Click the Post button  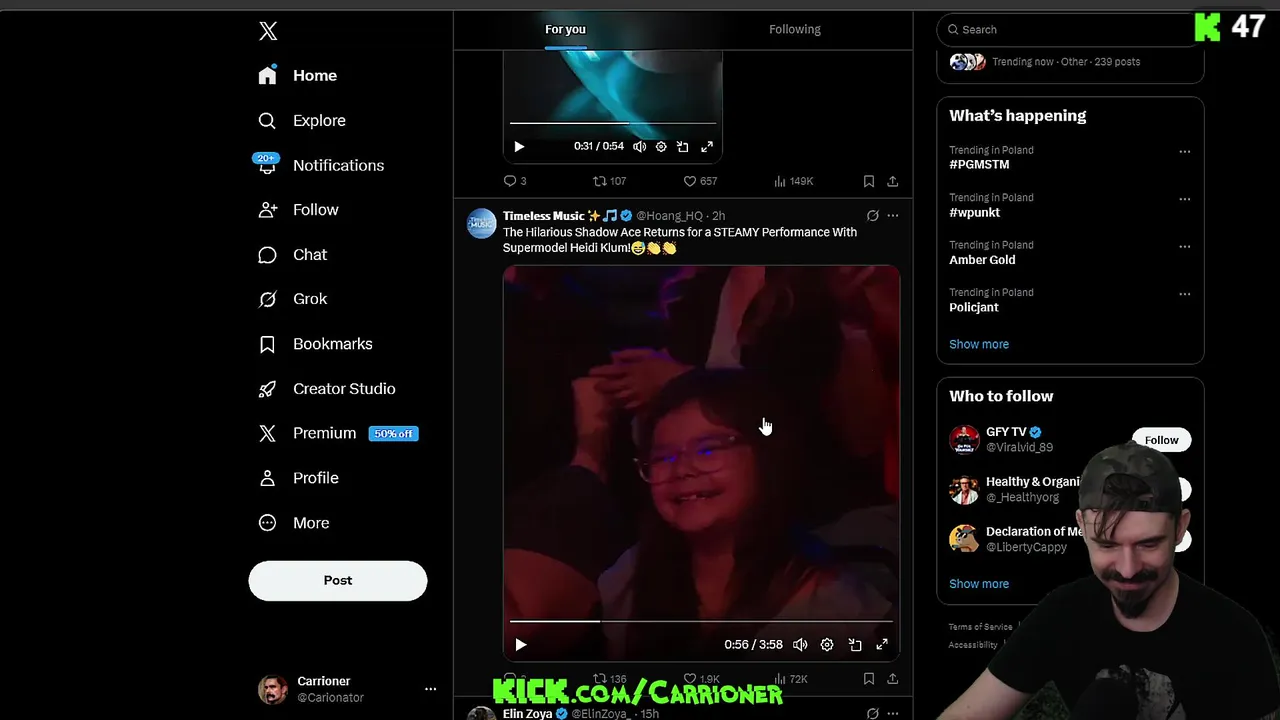pos(338,580)
